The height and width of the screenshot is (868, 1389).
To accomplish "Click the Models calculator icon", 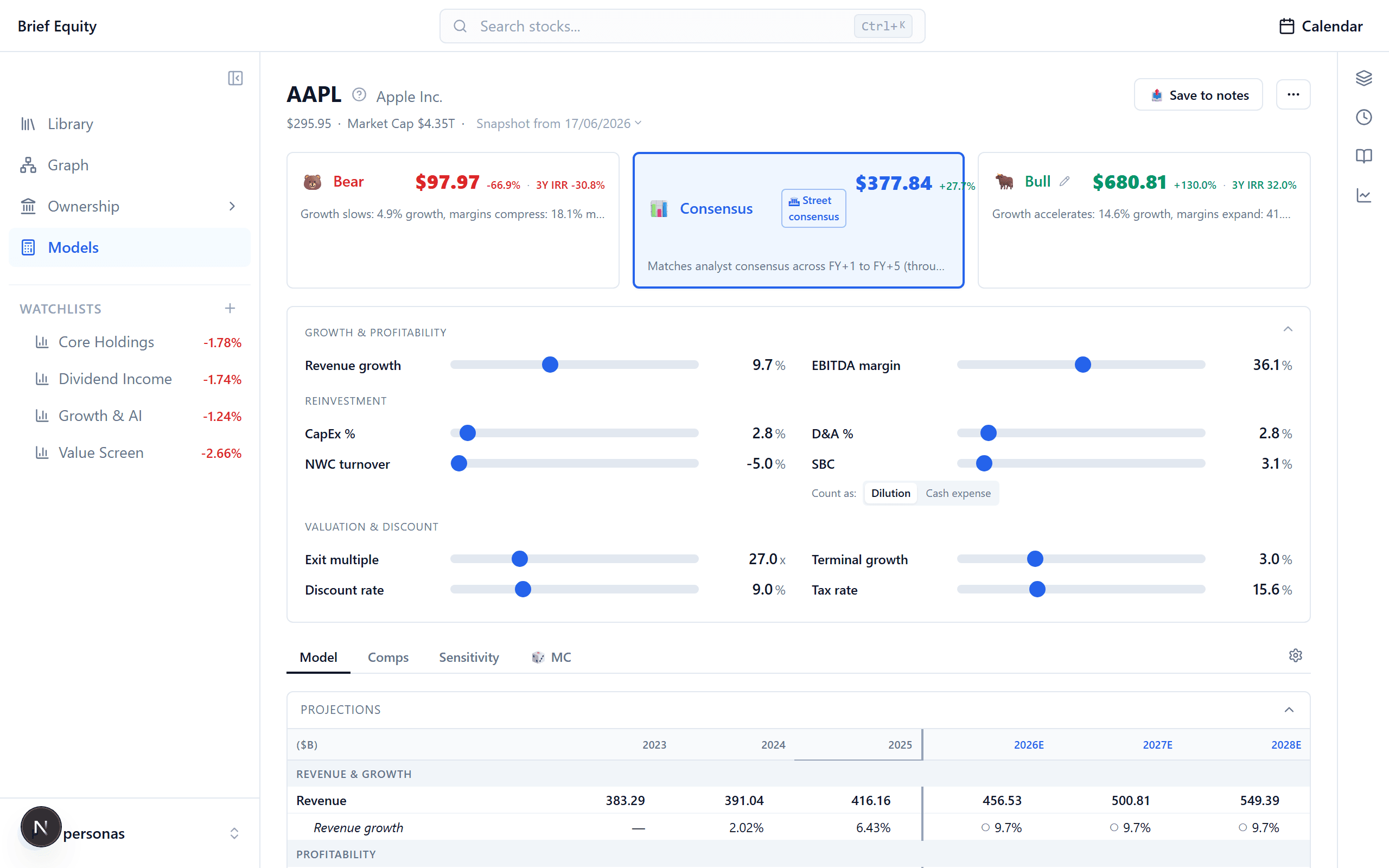I will [x=28, y=247].
